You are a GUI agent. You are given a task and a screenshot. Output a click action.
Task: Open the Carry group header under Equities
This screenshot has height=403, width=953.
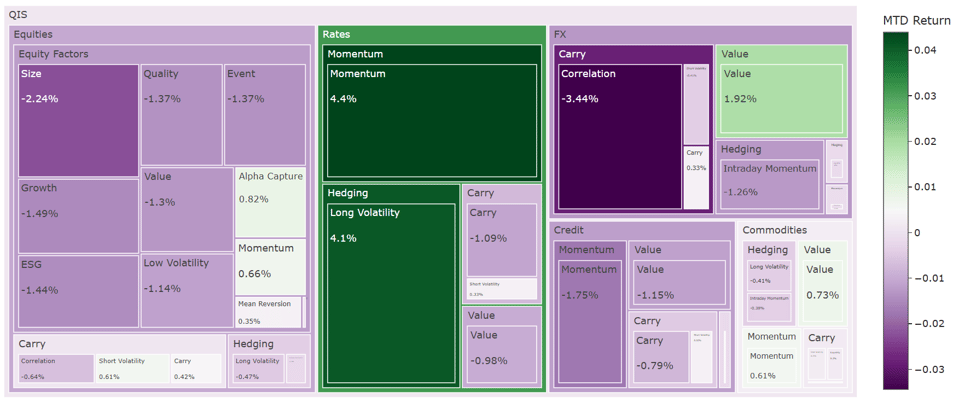119,343
